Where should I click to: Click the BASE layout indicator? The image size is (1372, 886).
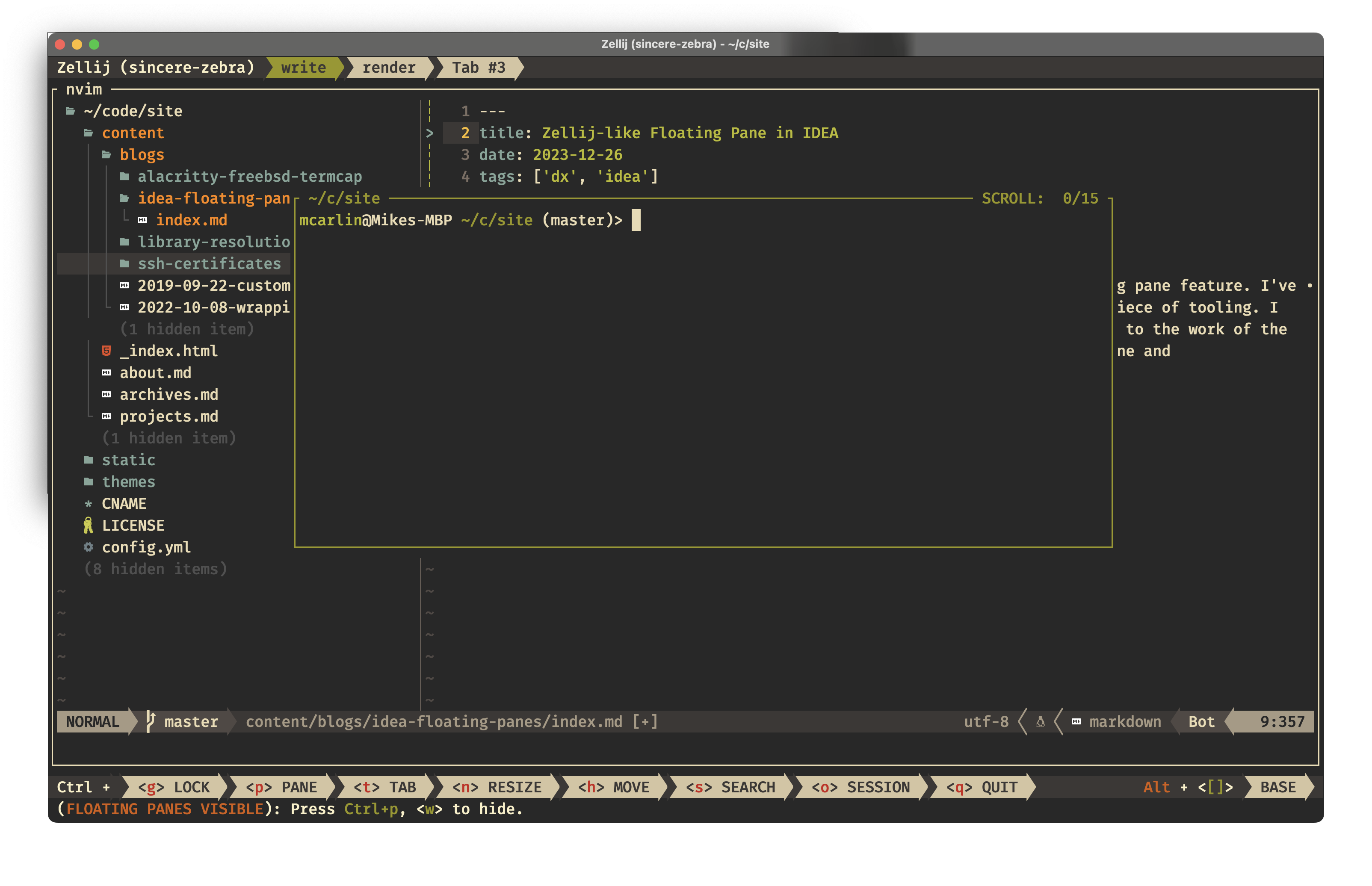tap(1278, 787)
